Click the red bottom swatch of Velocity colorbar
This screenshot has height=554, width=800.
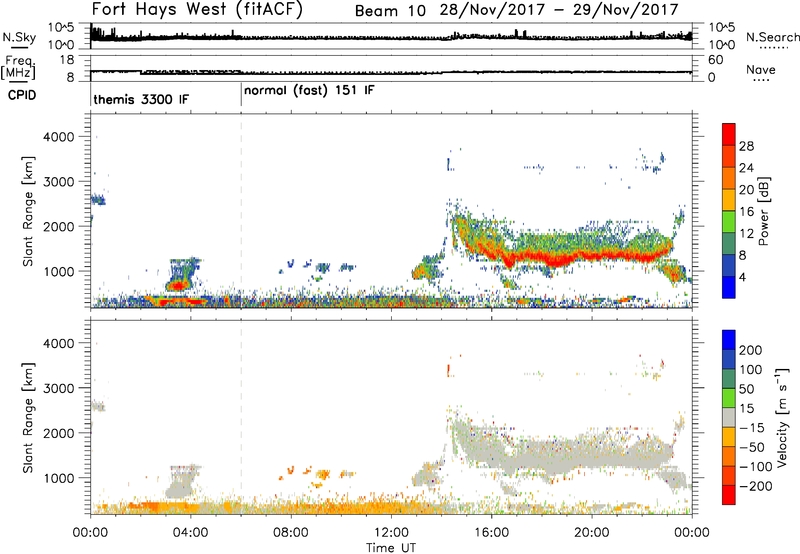click(729, 495)
